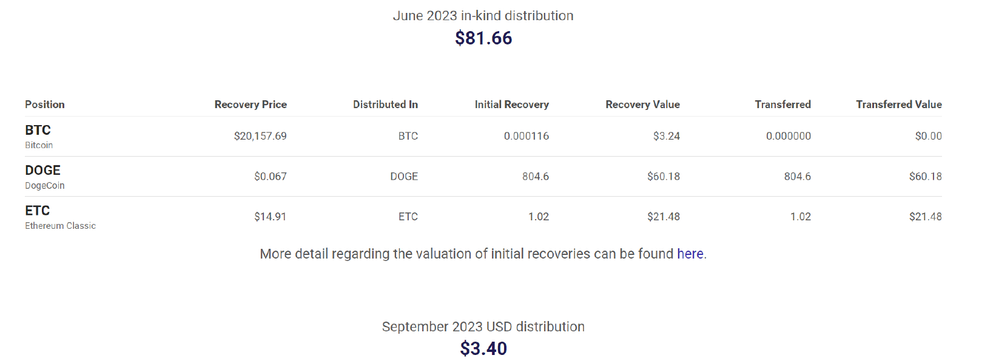Click the DOGE position name

click(x=42, y=171)
